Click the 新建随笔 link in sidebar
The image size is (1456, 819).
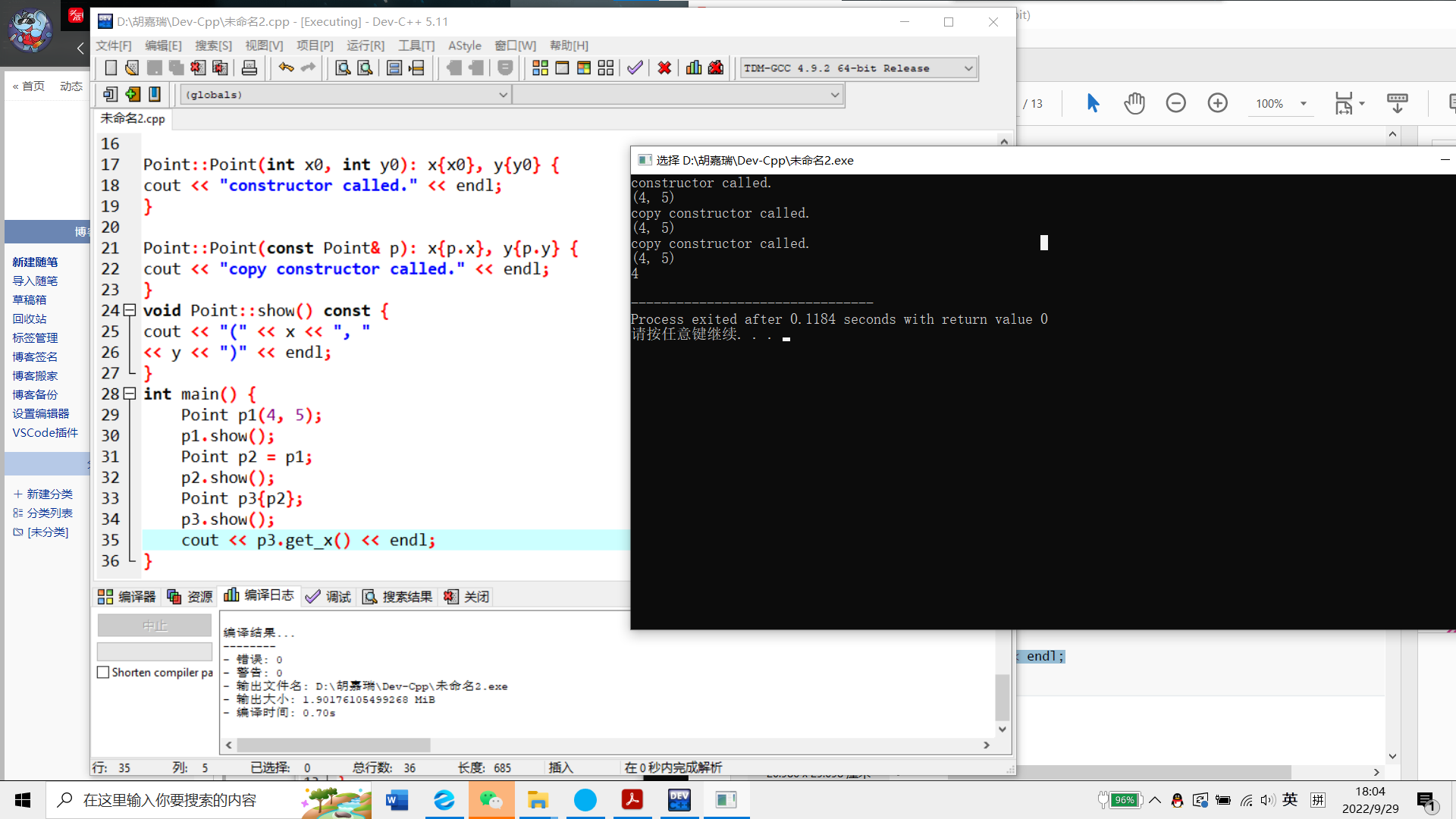pos(35,262)
